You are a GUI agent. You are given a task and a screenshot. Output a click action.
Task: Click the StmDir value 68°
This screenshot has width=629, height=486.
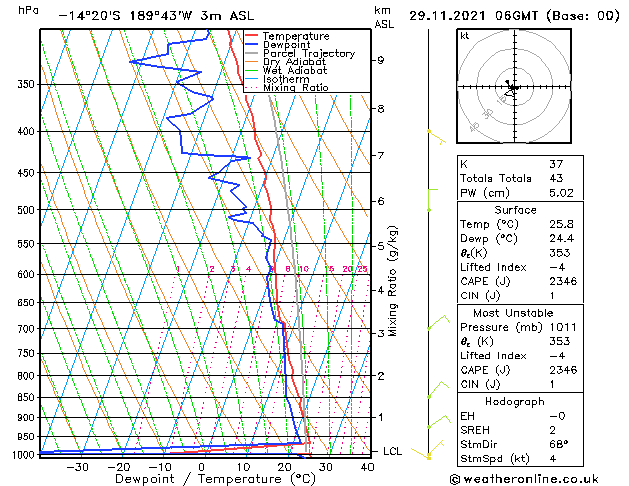click(558, 444)
